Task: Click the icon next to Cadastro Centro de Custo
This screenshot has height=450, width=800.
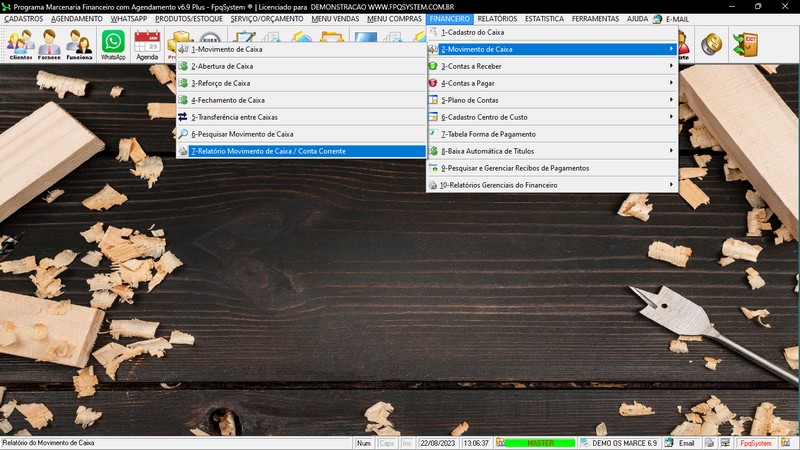Action: [x=433, y=117]
